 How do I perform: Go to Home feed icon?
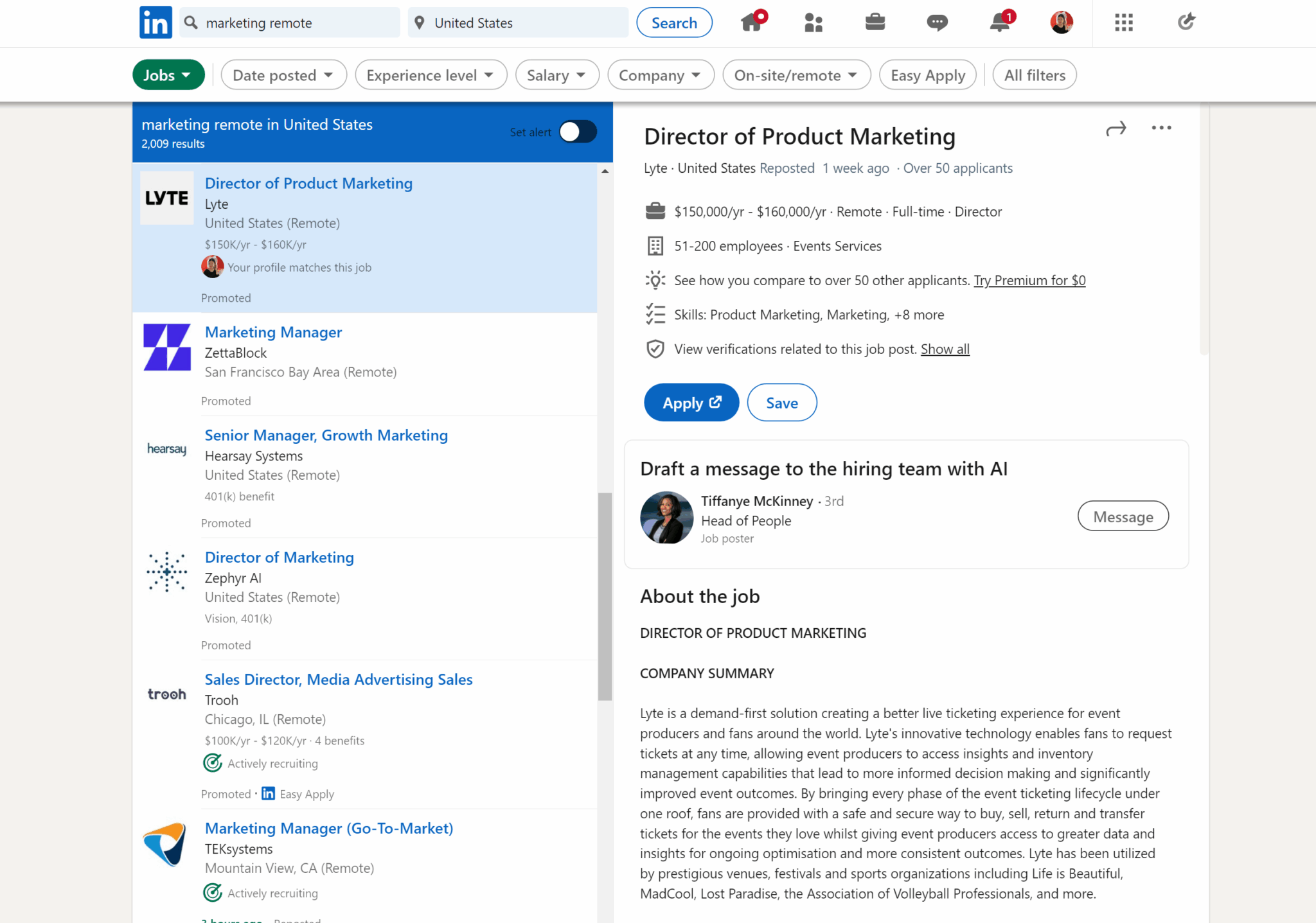pos(752,22)
